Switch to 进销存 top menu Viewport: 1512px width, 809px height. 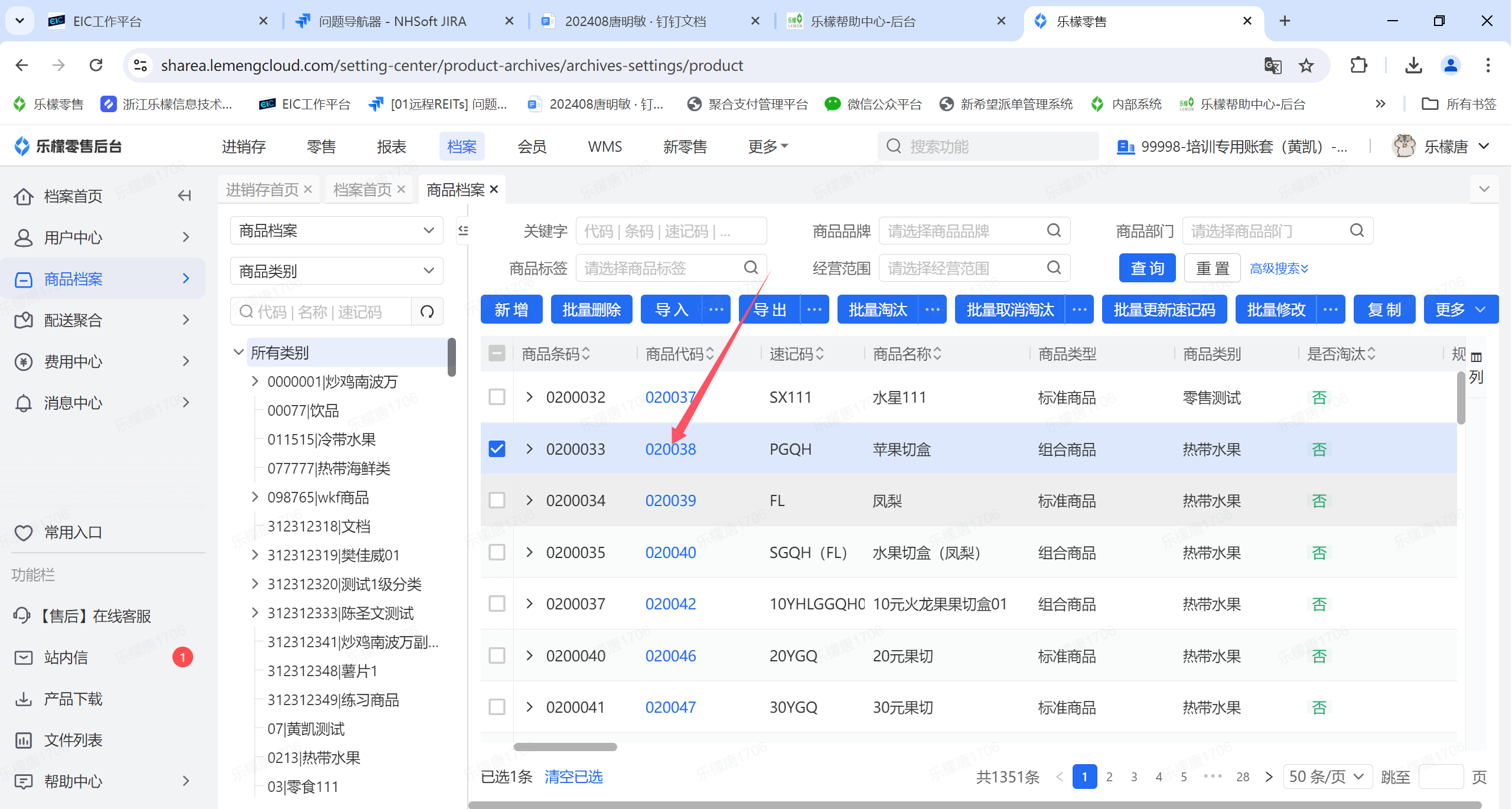click(243, 146)
